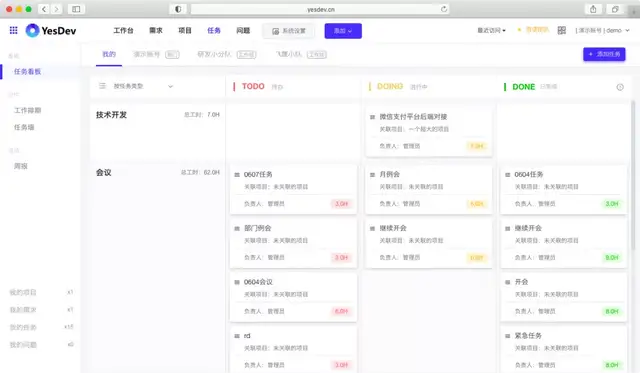Viewport: 640px width, 373px height.
Task: Click the list icon left of 按任务类型
Action: click(x=102, y=86)
